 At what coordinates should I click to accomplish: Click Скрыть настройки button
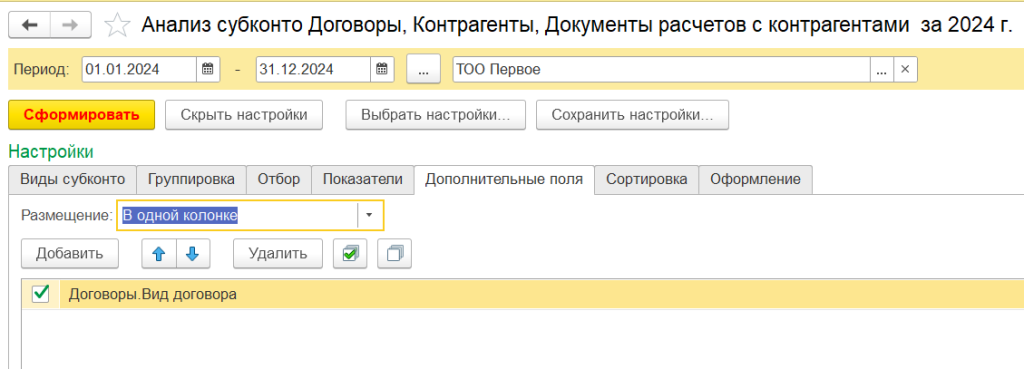point(244,115)
